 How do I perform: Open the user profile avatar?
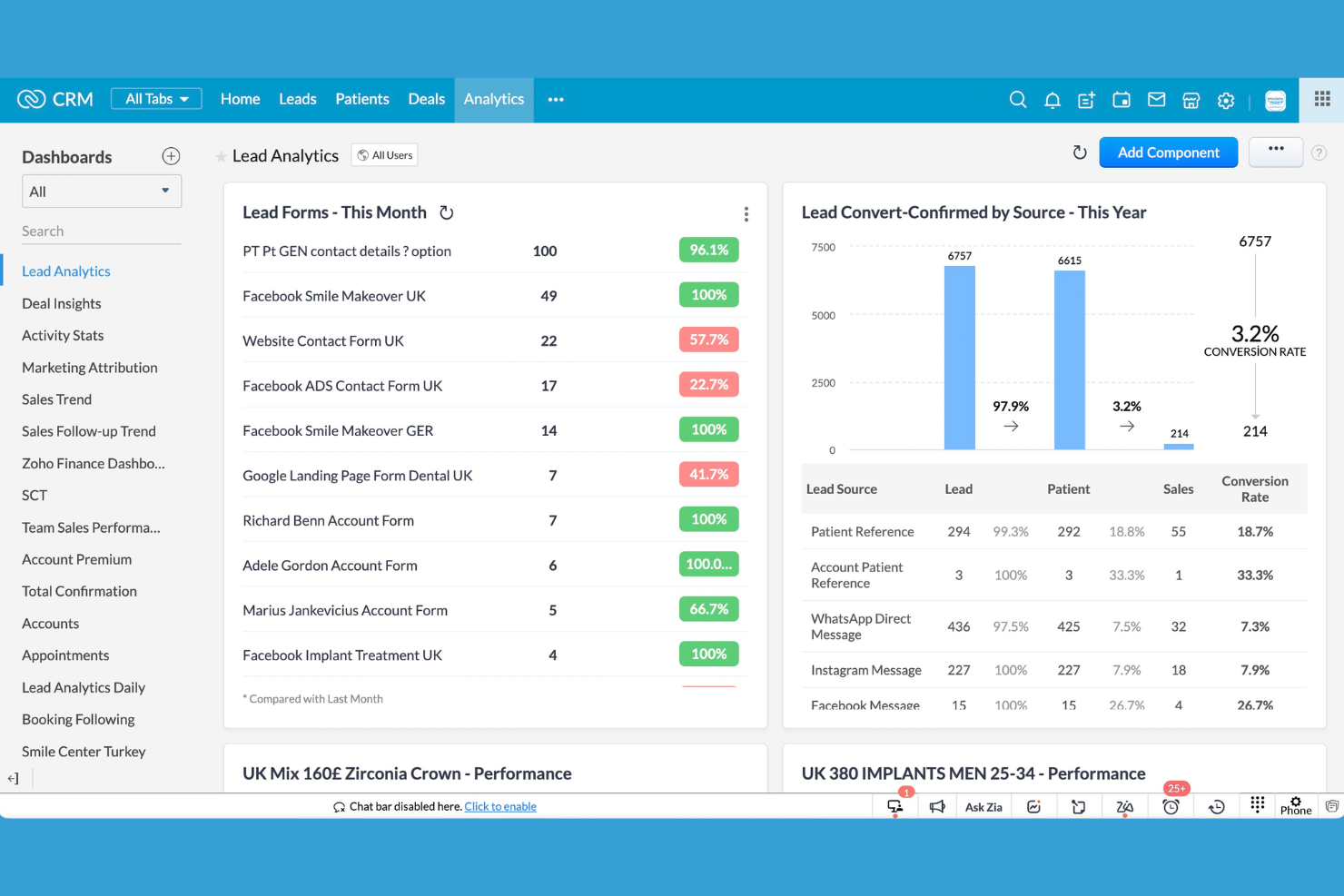(1275, 100)
